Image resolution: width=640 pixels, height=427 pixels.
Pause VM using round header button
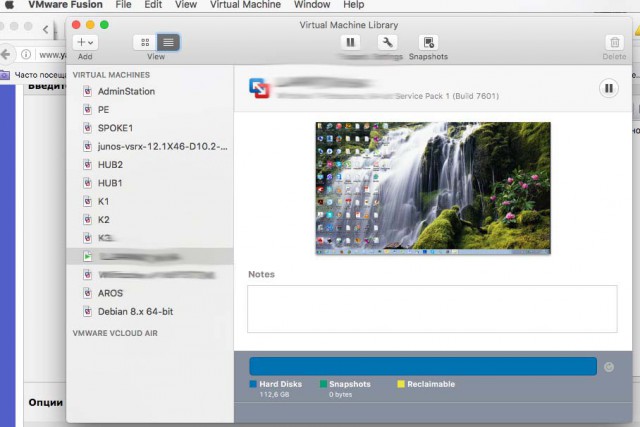point(609,88)
